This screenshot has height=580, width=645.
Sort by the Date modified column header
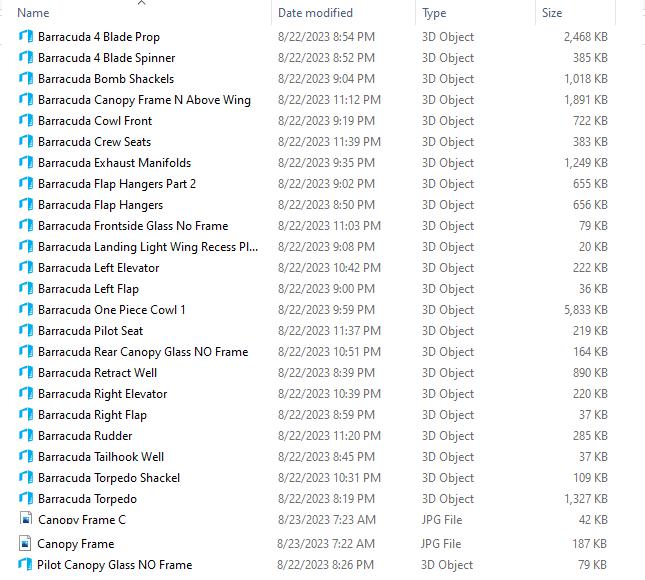[x=315, y=13]
